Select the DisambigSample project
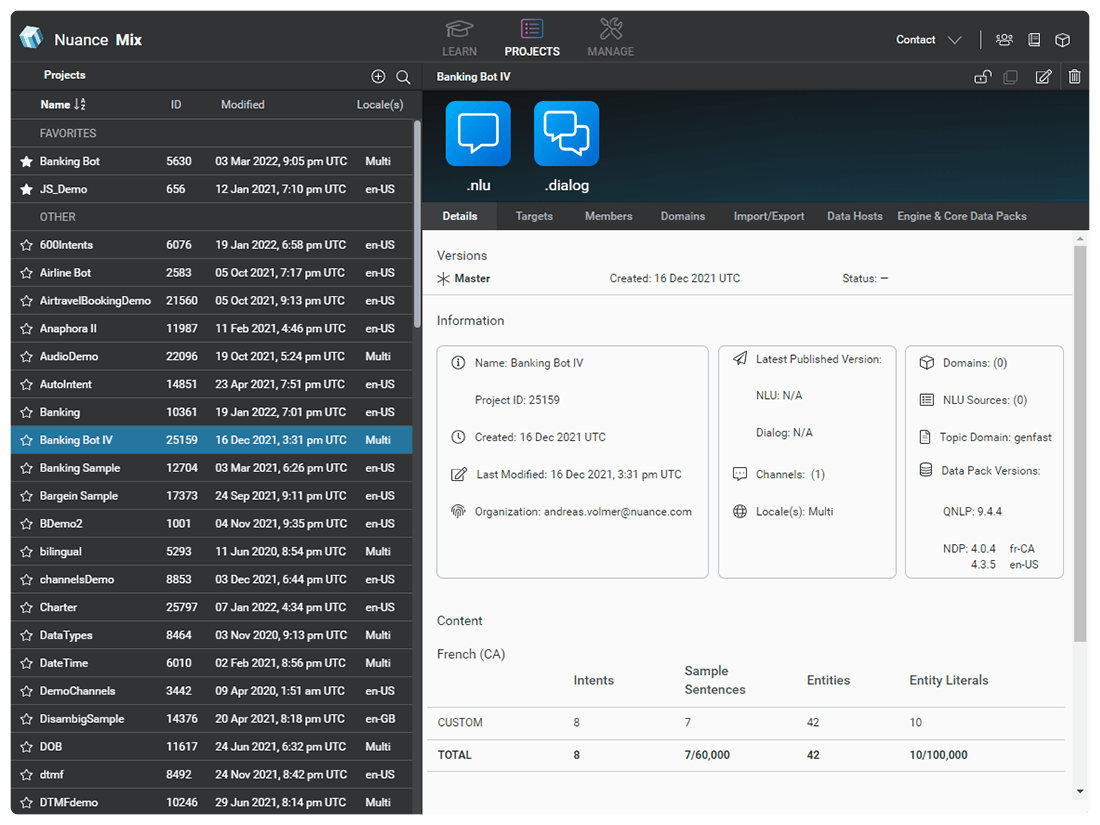This screenshot has height=825, width=1100. [x=211, y=719]
